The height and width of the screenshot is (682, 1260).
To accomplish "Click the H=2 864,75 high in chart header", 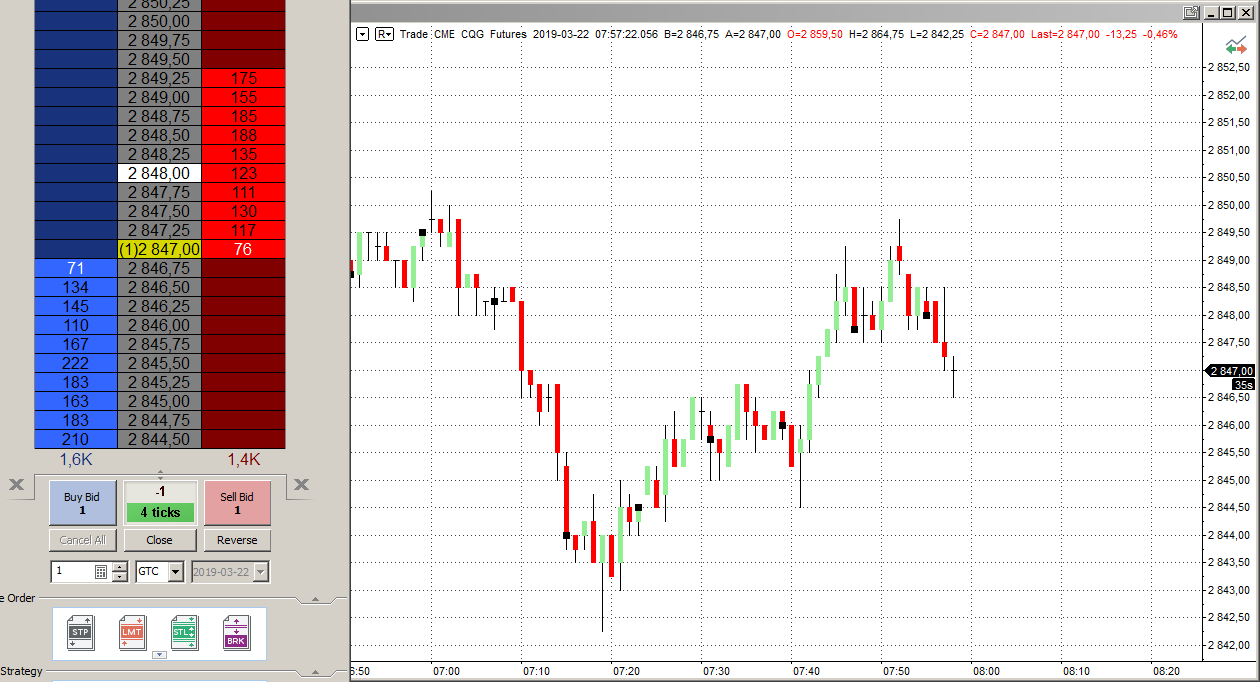I will (876, 34).
